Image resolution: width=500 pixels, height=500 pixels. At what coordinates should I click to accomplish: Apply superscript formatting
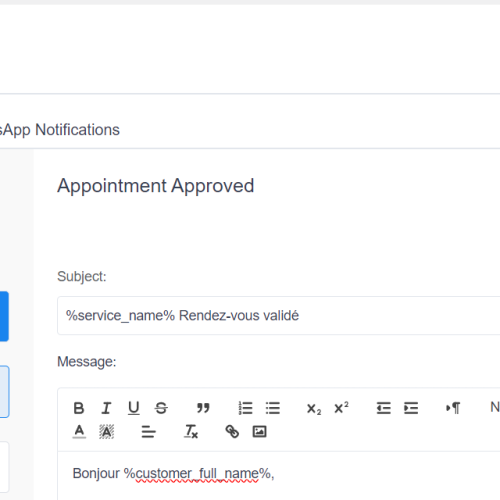pyautogui.click(x=341, y=408)
